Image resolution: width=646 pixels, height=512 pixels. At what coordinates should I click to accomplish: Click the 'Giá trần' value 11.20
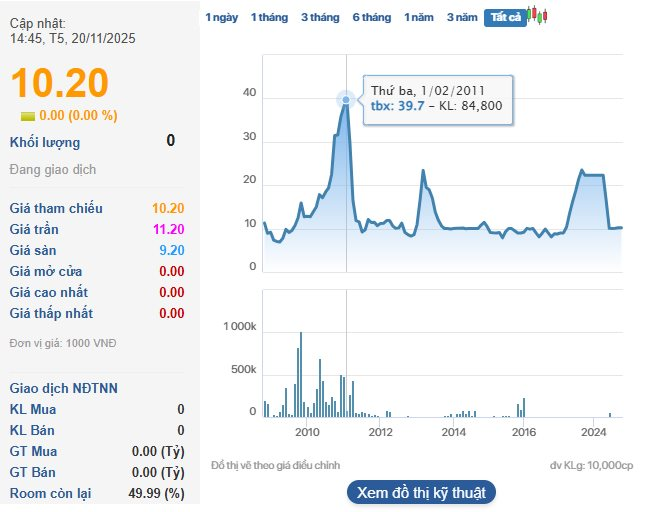168,229
